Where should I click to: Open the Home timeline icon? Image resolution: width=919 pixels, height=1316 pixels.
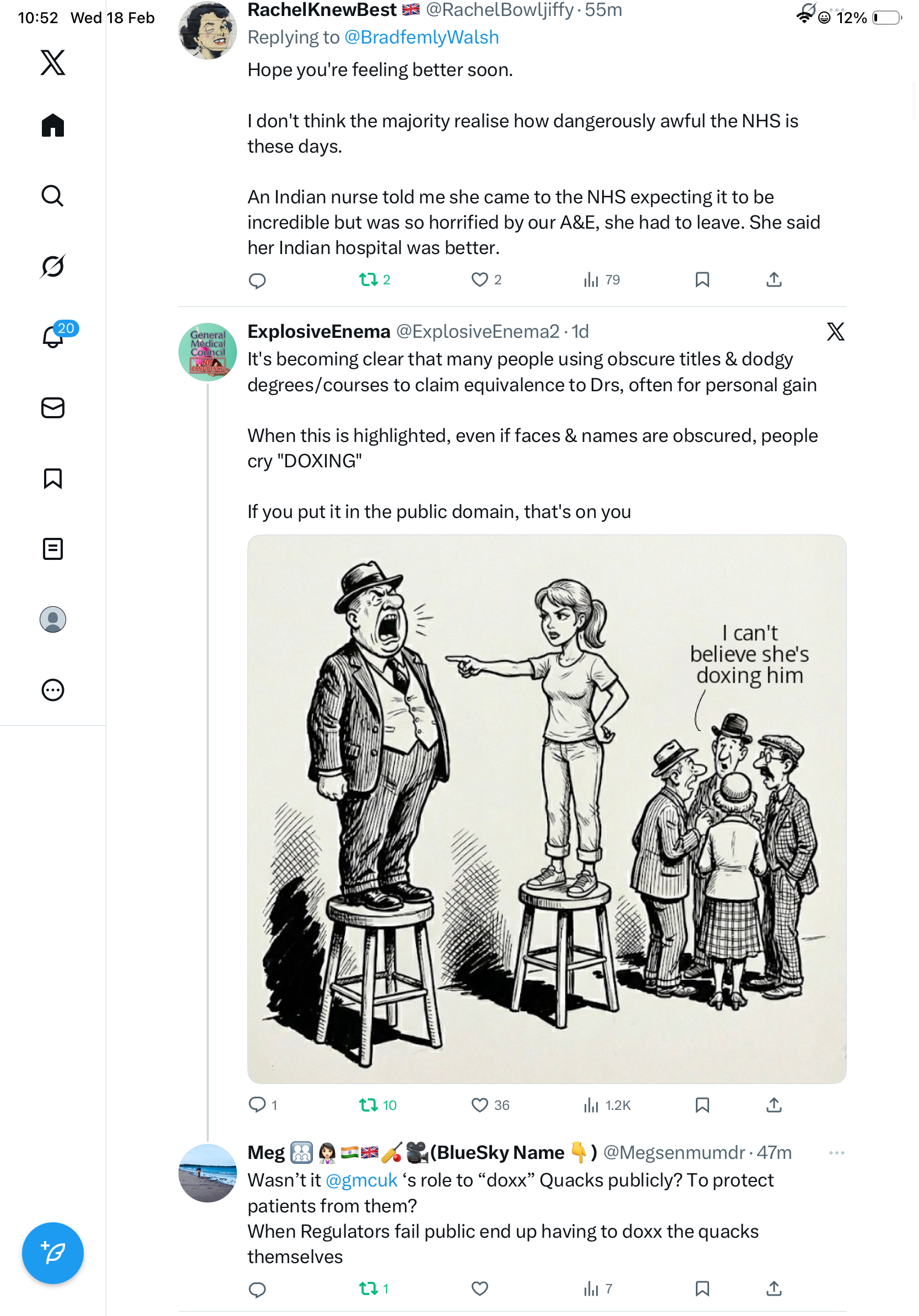(53, 125)
